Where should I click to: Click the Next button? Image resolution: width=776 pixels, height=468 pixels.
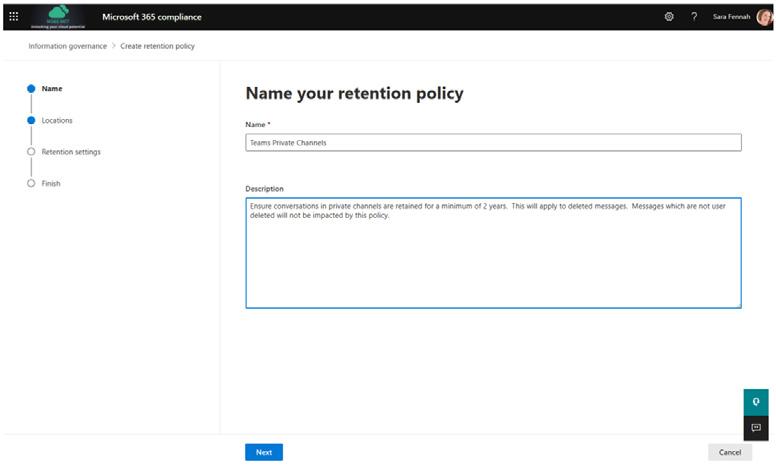(264, 452)
